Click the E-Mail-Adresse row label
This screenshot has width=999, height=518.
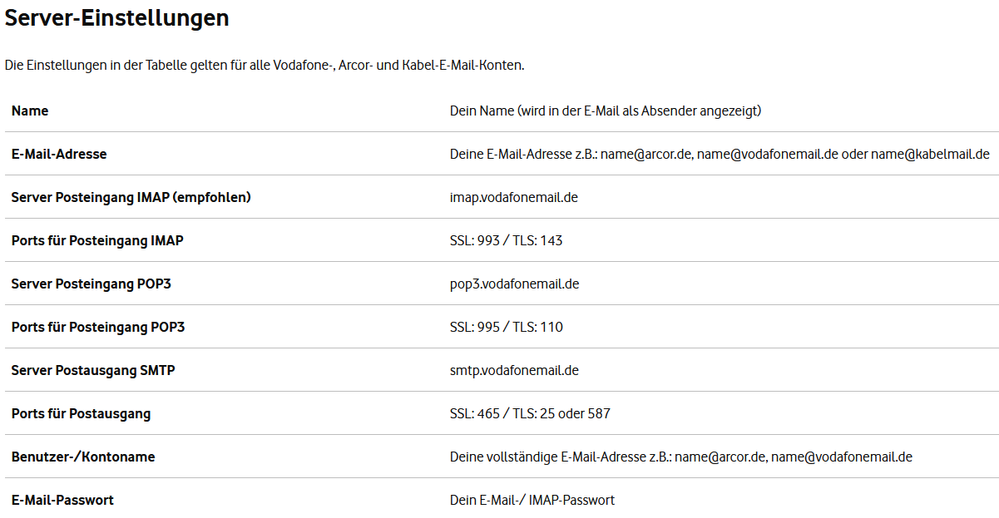tap(59, 154)
